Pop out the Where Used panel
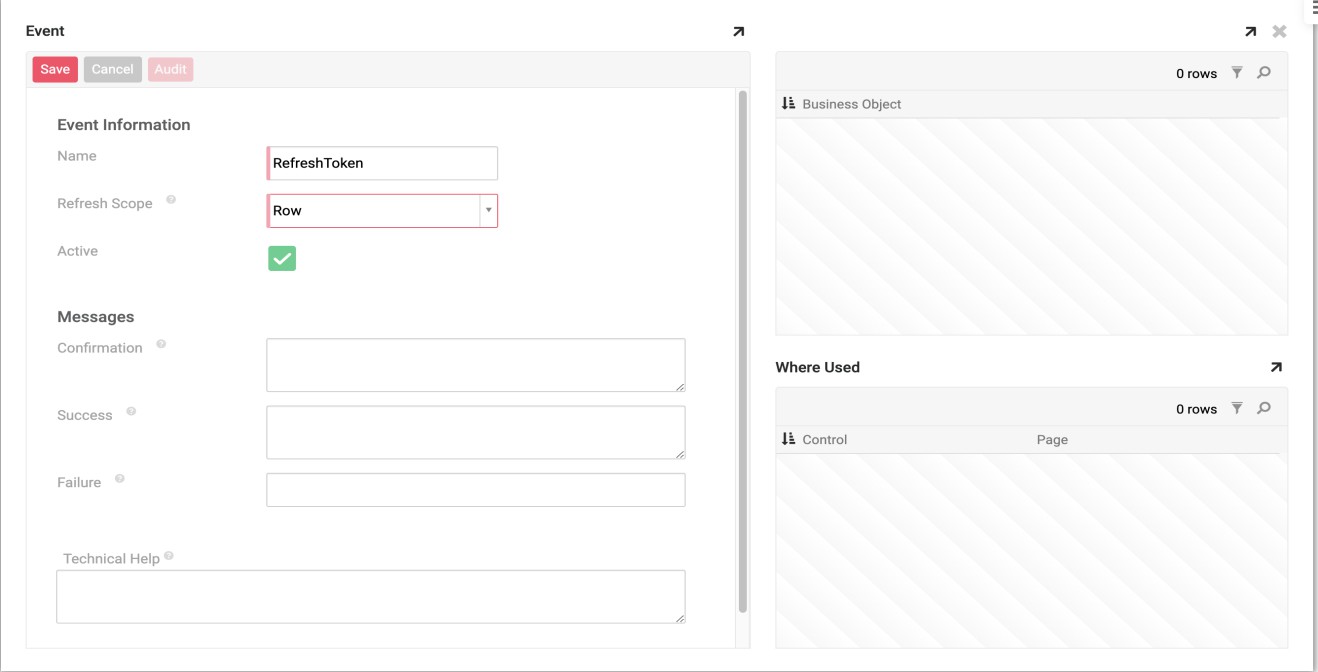Screen dimensions: 1318x672 coord(1276,367)
